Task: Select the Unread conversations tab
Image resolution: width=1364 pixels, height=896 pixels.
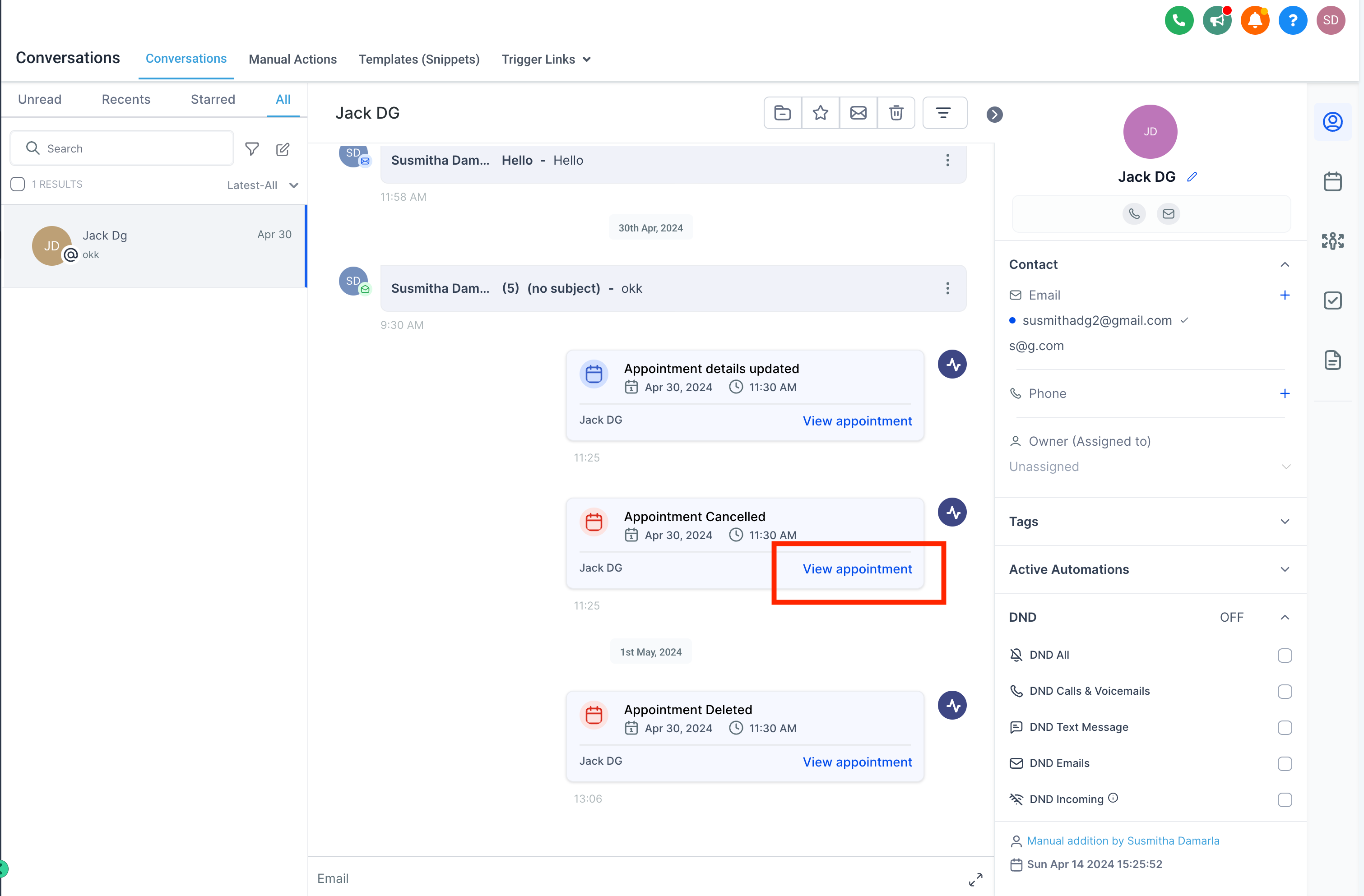Action: click(40, 99)
